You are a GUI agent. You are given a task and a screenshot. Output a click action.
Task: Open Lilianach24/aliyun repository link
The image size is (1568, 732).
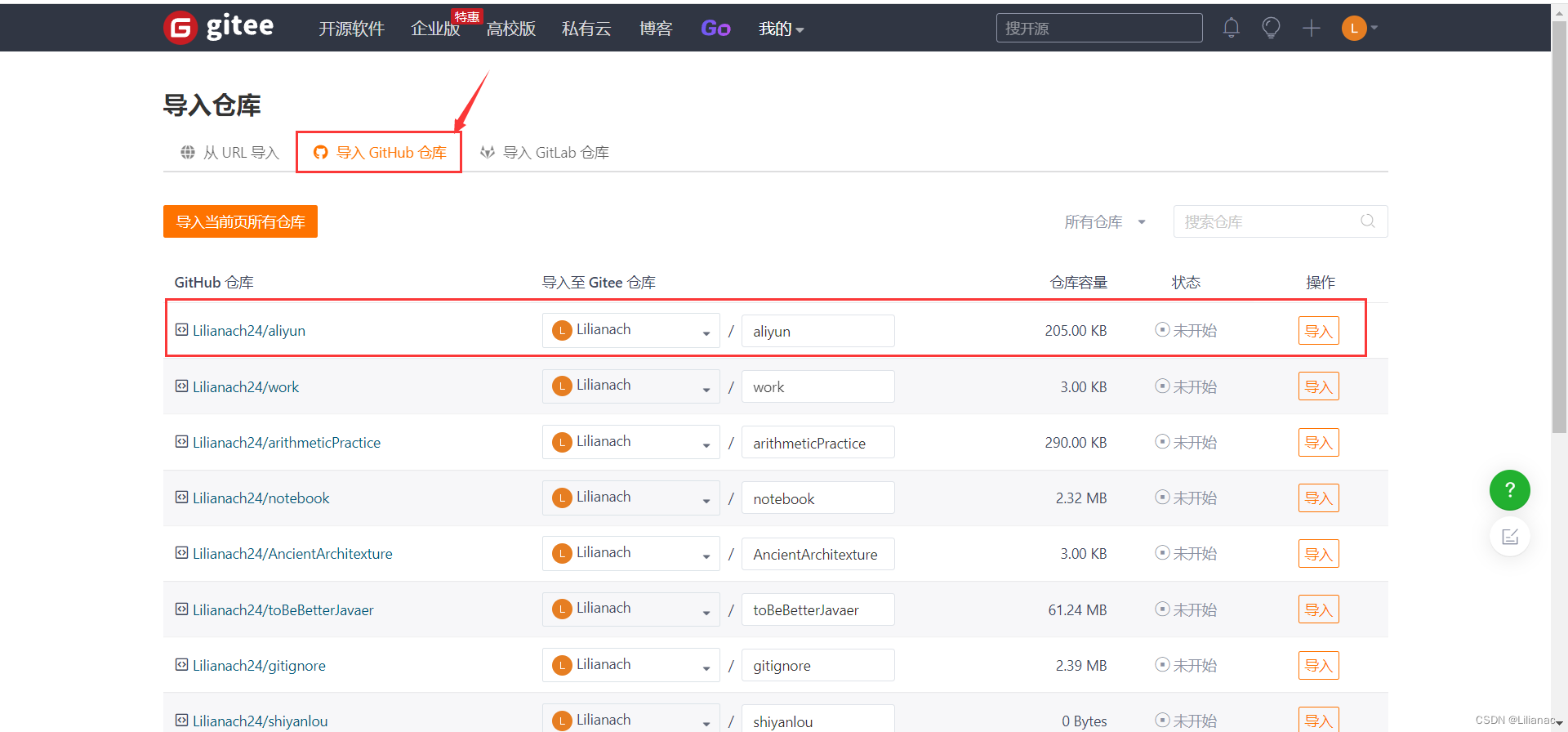point(249,330)
